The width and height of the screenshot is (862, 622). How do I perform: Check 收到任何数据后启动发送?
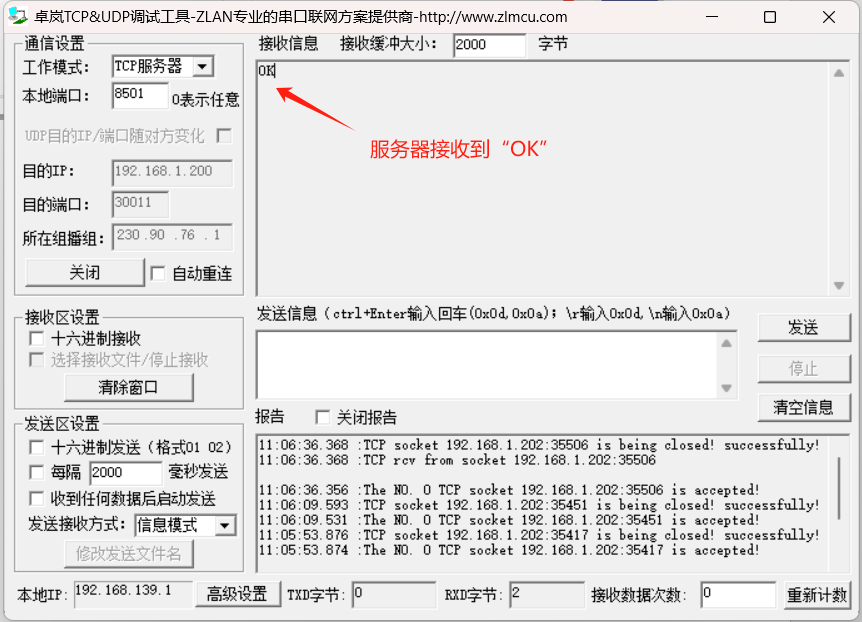point(37,498)
